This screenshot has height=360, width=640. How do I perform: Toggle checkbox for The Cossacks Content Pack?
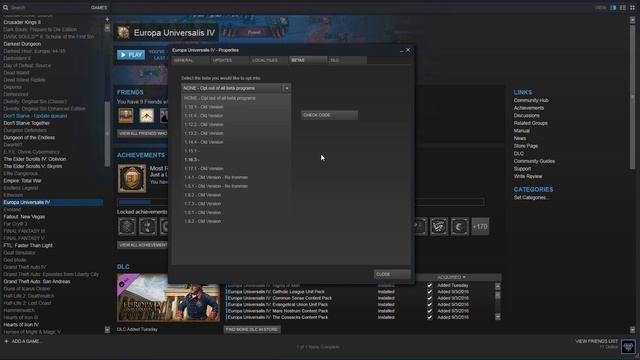pyautogui.click(x=429, y=317)
